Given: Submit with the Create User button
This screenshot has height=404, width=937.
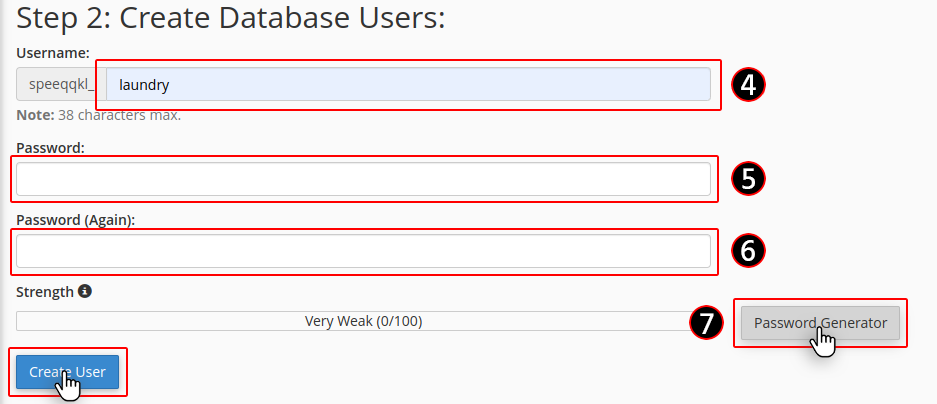Looking at the screenshot, I should point(68,372).
